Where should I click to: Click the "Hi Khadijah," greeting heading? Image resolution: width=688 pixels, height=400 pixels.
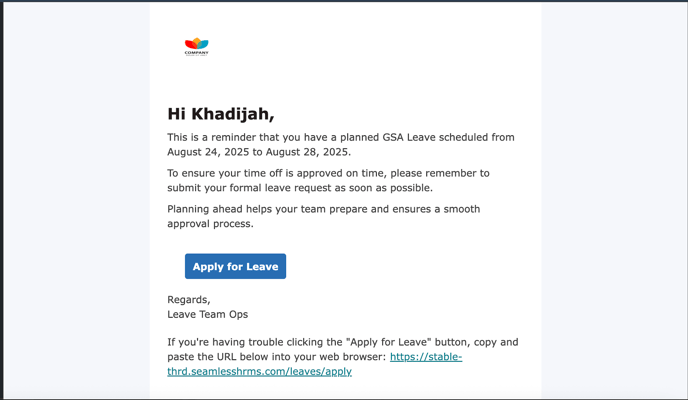tap(221, 114)
